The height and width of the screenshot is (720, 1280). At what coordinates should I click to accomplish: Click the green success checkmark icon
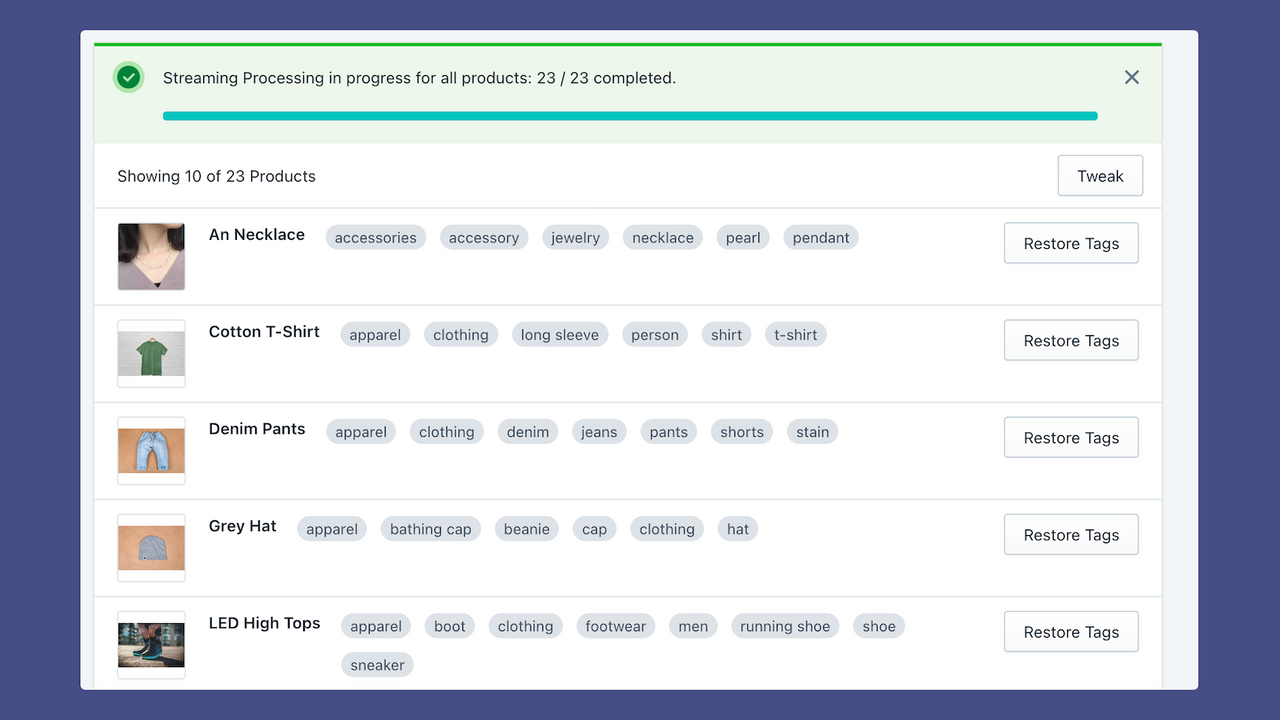[128, 77]
